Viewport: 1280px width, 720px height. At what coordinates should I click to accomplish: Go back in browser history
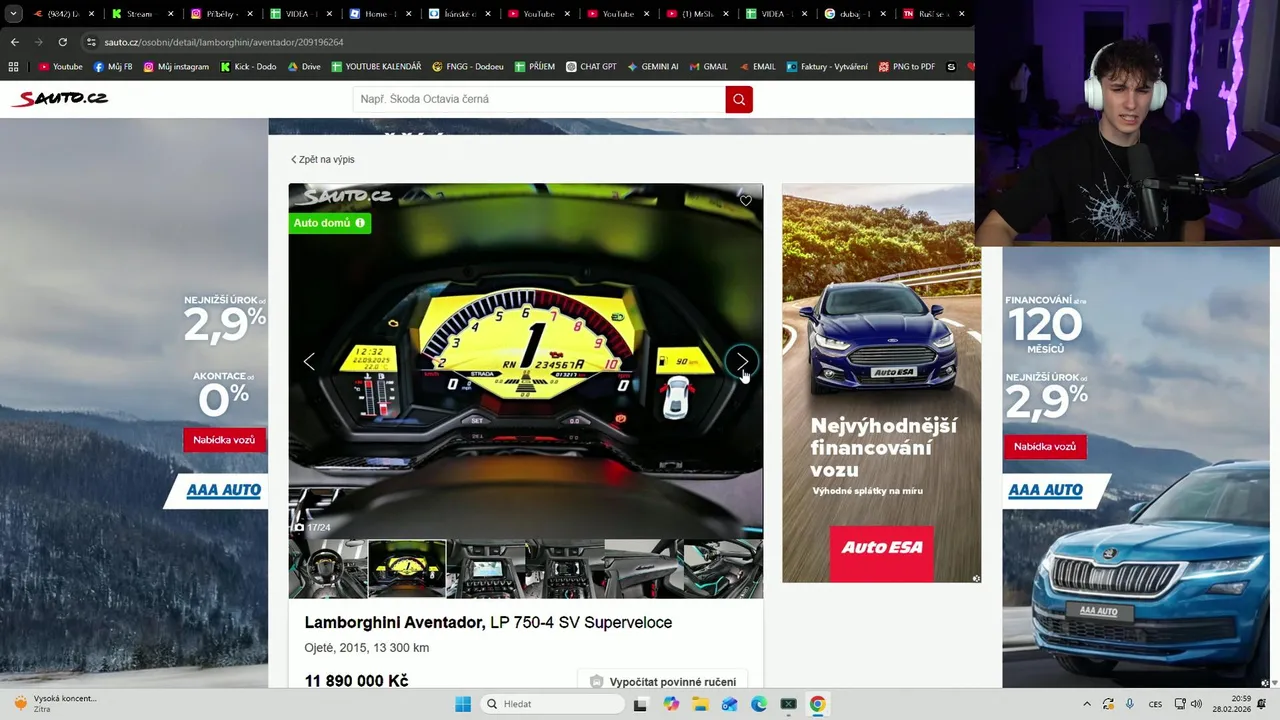(x=14, y=42)
